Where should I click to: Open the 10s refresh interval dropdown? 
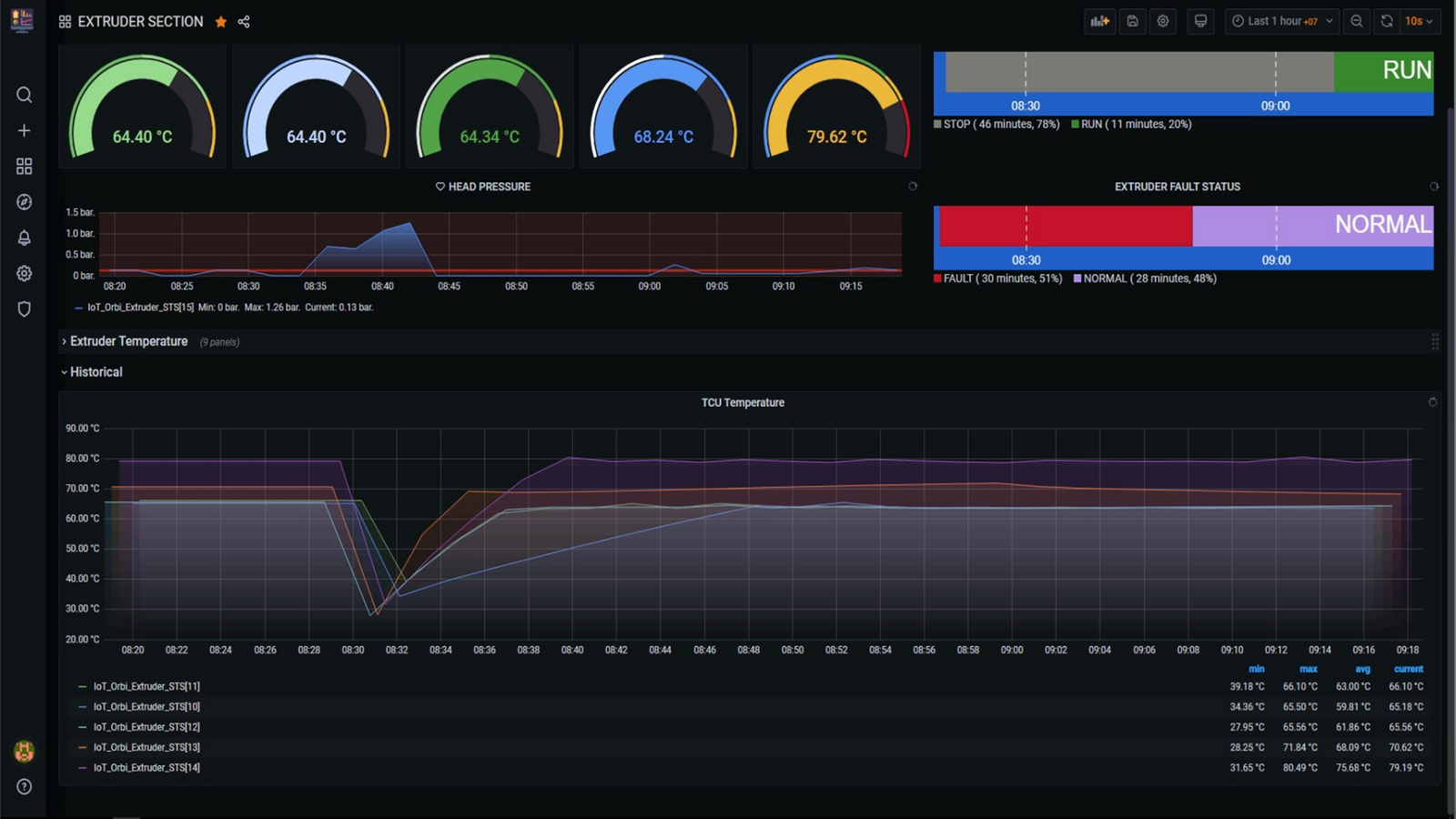pyautogui.click(x=1418, y=21)
